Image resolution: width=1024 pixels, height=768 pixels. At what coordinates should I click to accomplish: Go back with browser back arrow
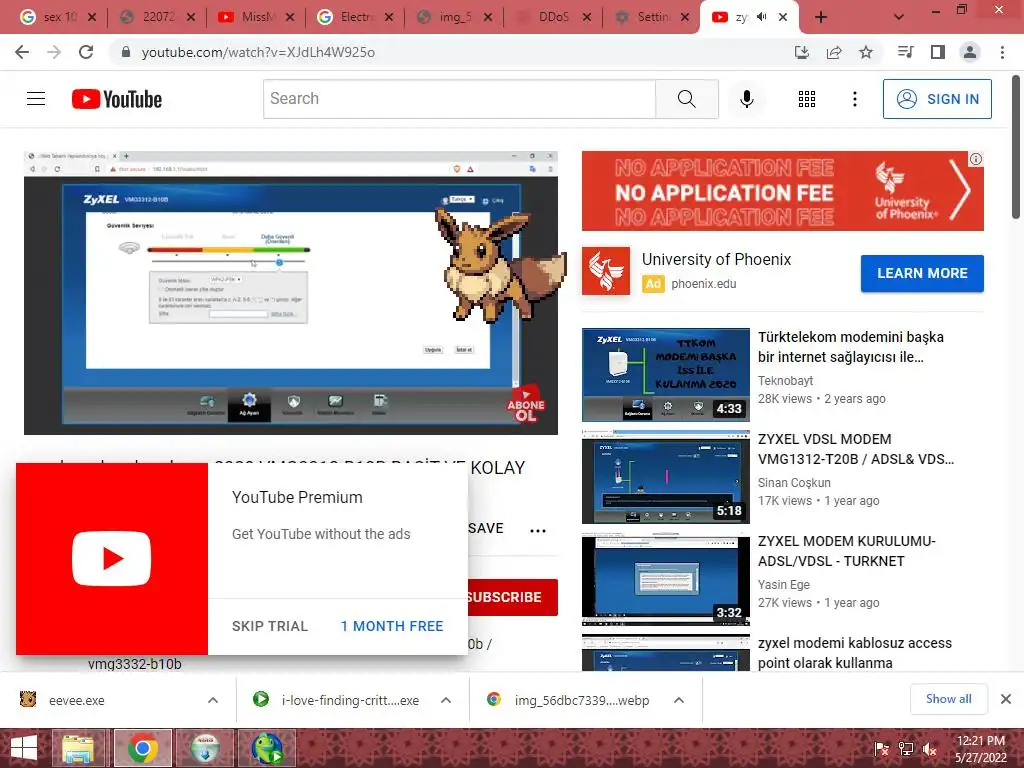[x=22, y=52]
